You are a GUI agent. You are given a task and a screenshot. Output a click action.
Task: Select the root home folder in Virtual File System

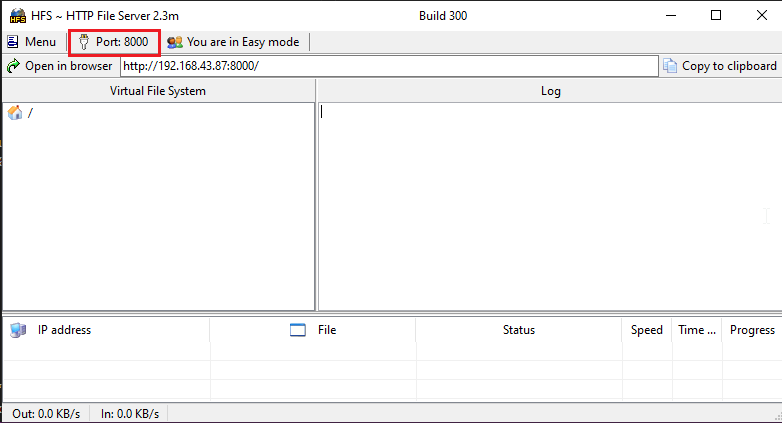coord(20,113)
